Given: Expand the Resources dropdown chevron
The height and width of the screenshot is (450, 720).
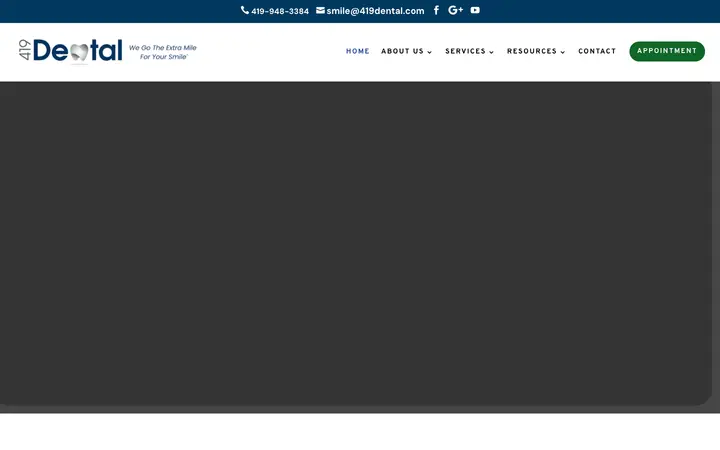Looking at the screenshot, I should coord(562,52).
